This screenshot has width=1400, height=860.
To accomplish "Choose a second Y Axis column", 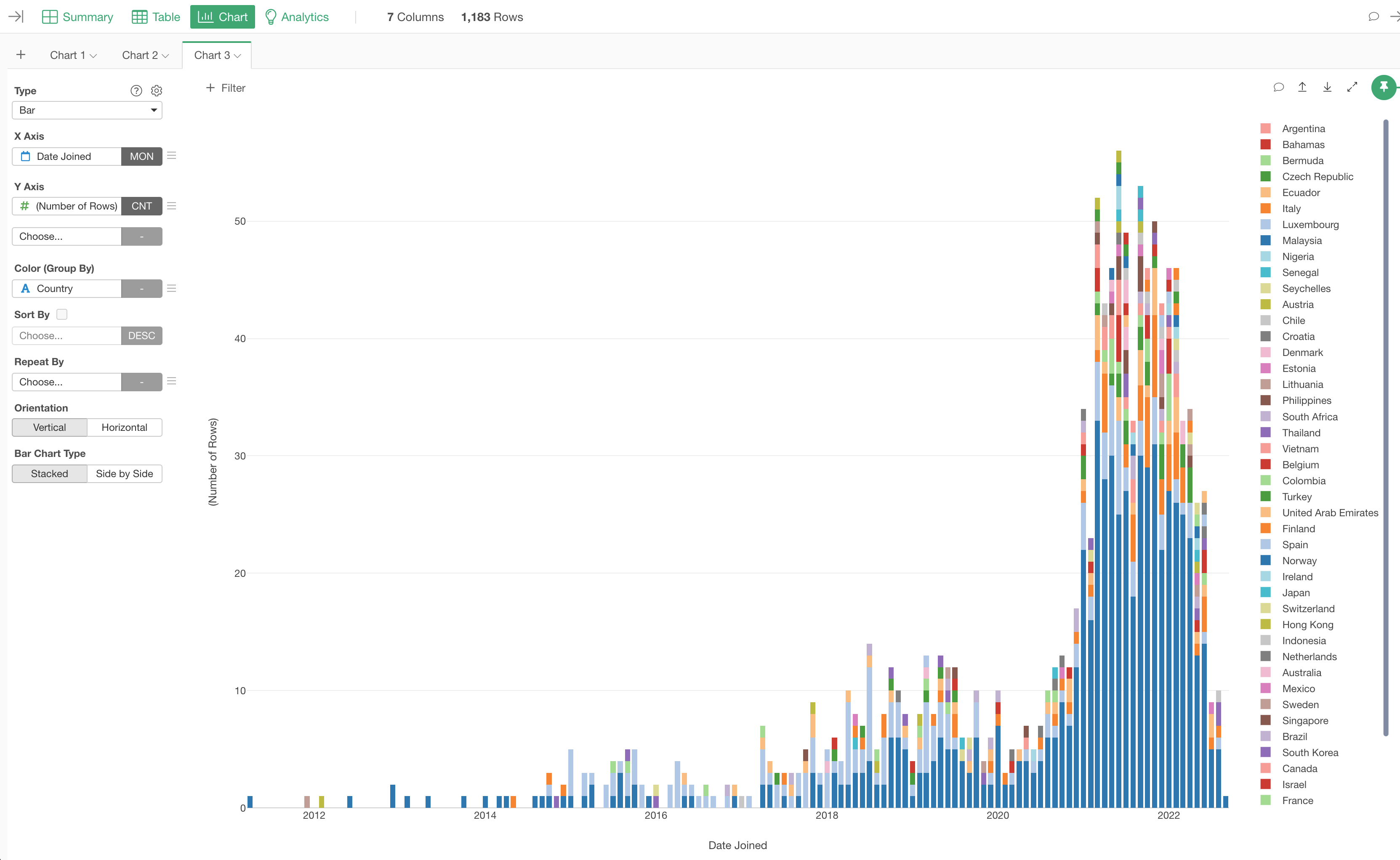I will pos(67,236).
